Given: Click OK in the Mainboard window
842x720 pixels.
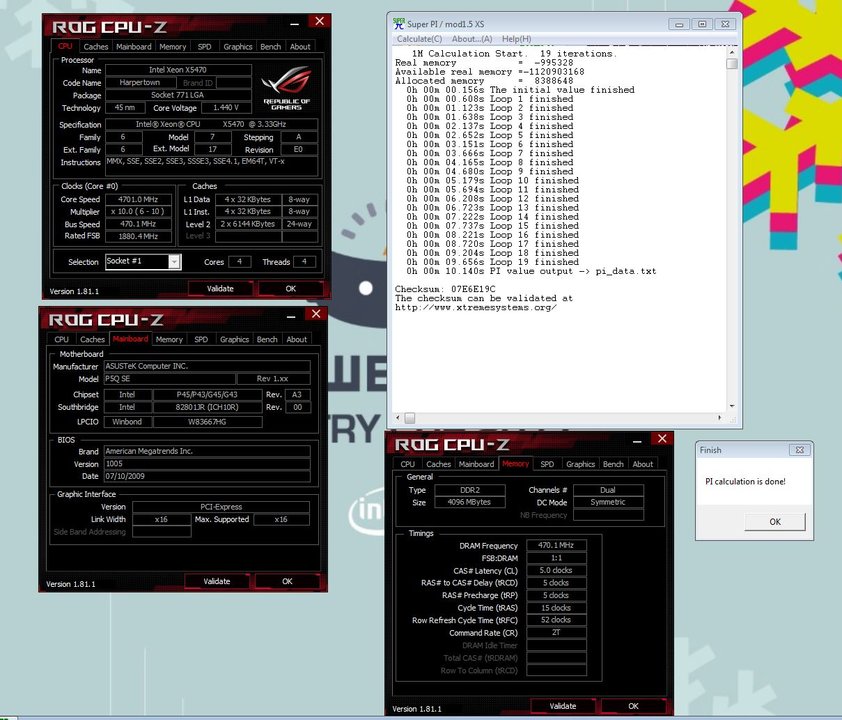Looking at the screenshot, I should pyautogui.click(x=287, y=581).
